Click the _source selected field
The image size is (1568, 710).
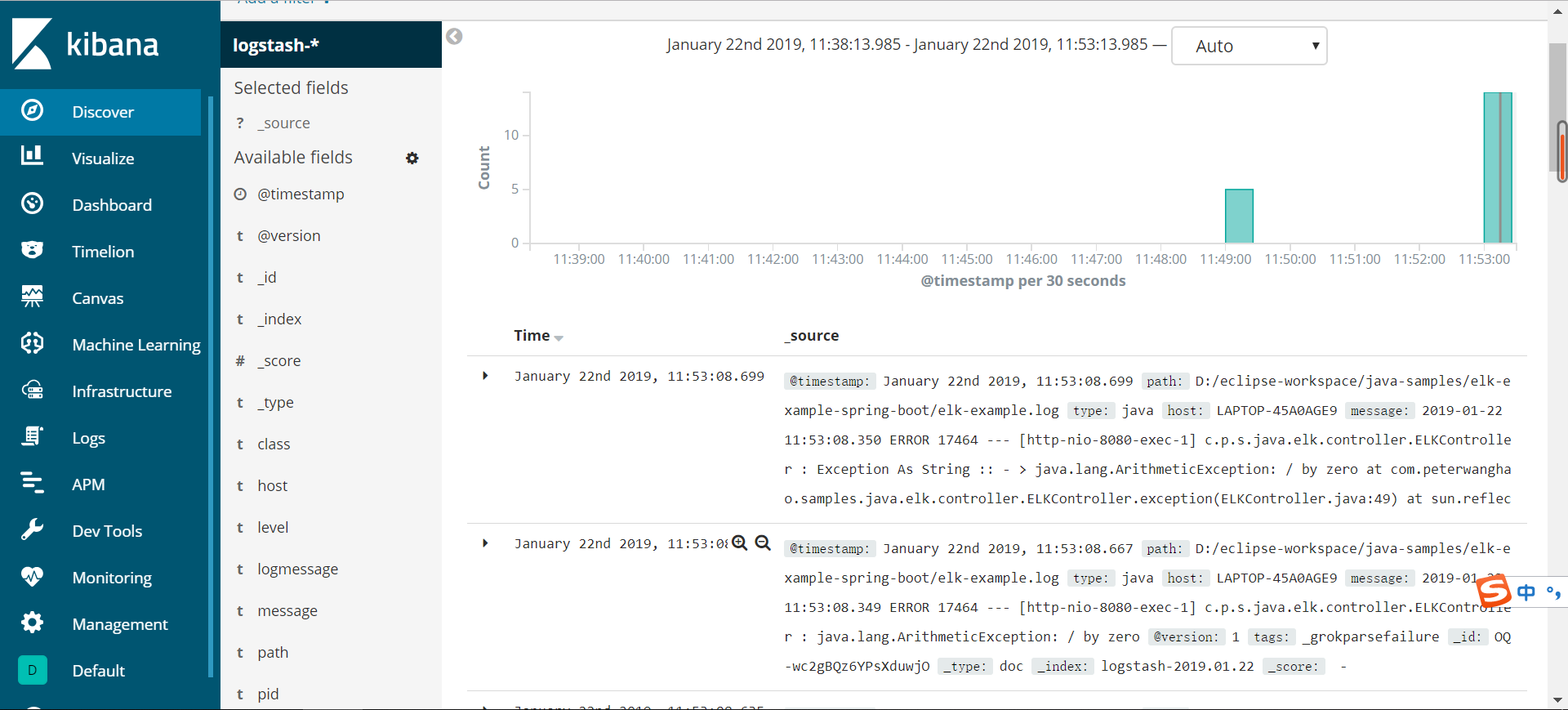click(x=283, y=123)
